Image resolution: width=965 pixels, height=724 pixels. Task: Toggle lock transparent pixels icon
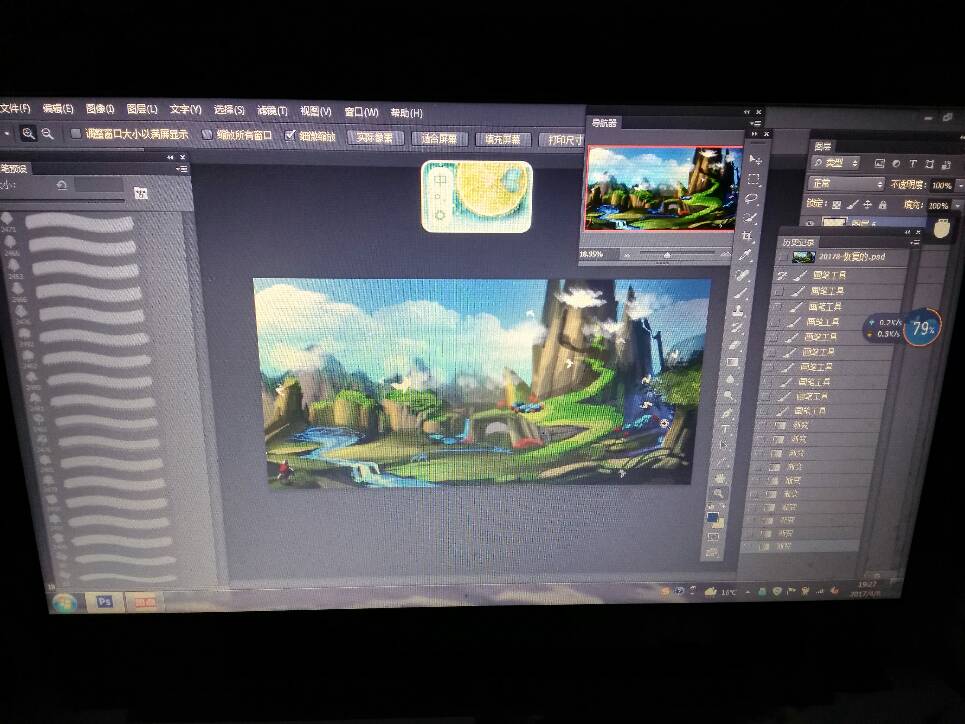[x=836, y=204]
